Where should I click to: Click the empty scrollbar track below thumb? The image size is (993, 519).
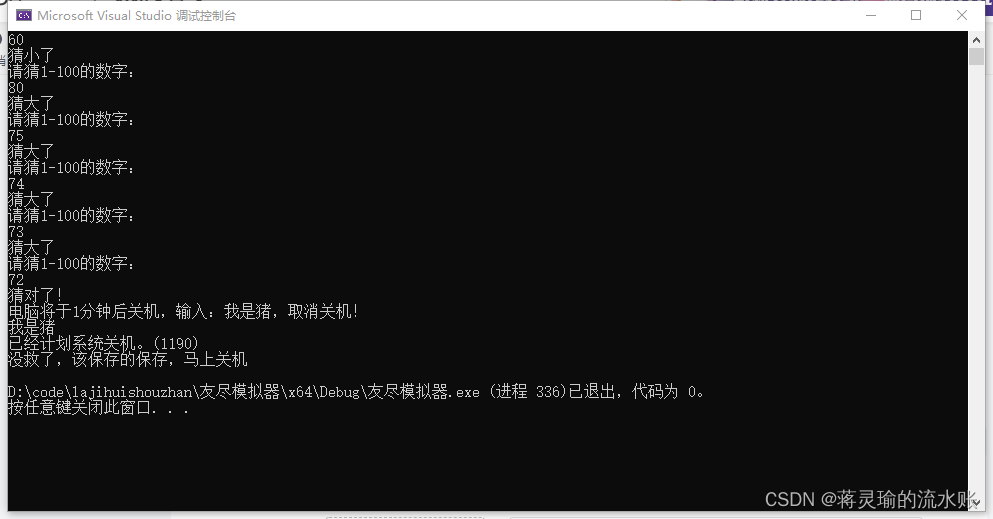(x=976, y=278)
